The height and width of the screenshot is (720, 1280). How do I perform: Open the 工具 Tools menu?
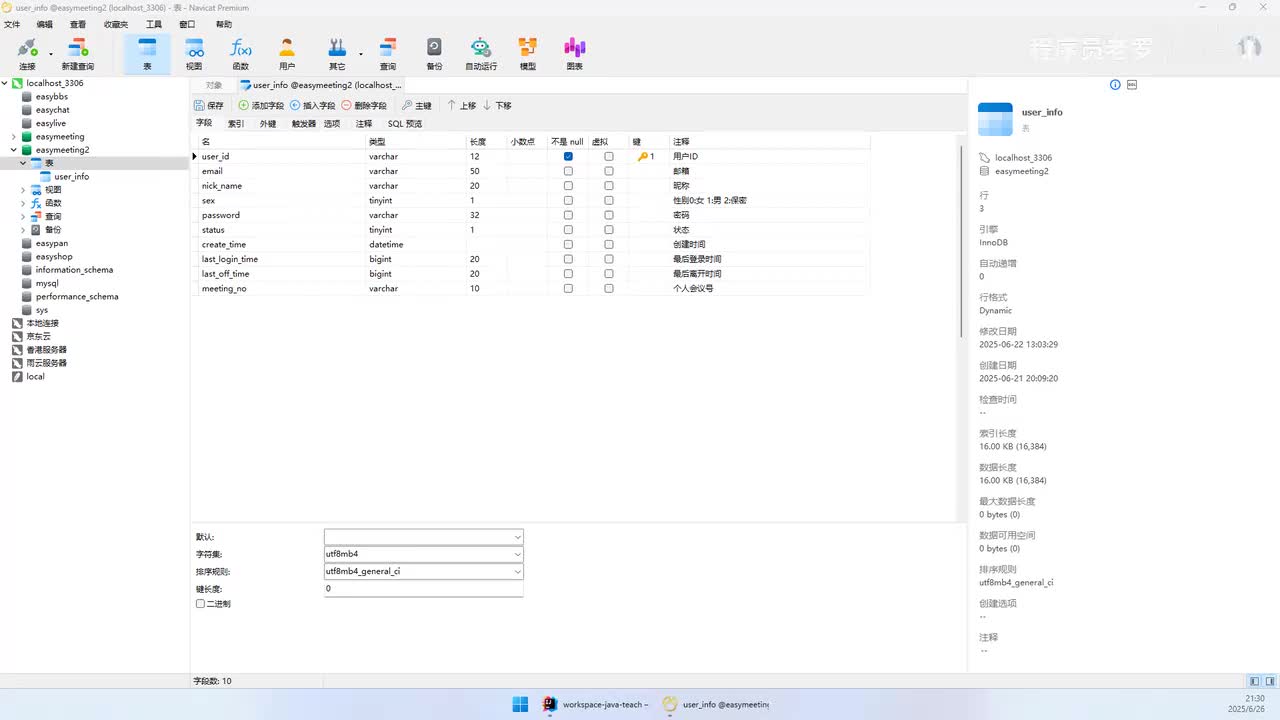154,24
